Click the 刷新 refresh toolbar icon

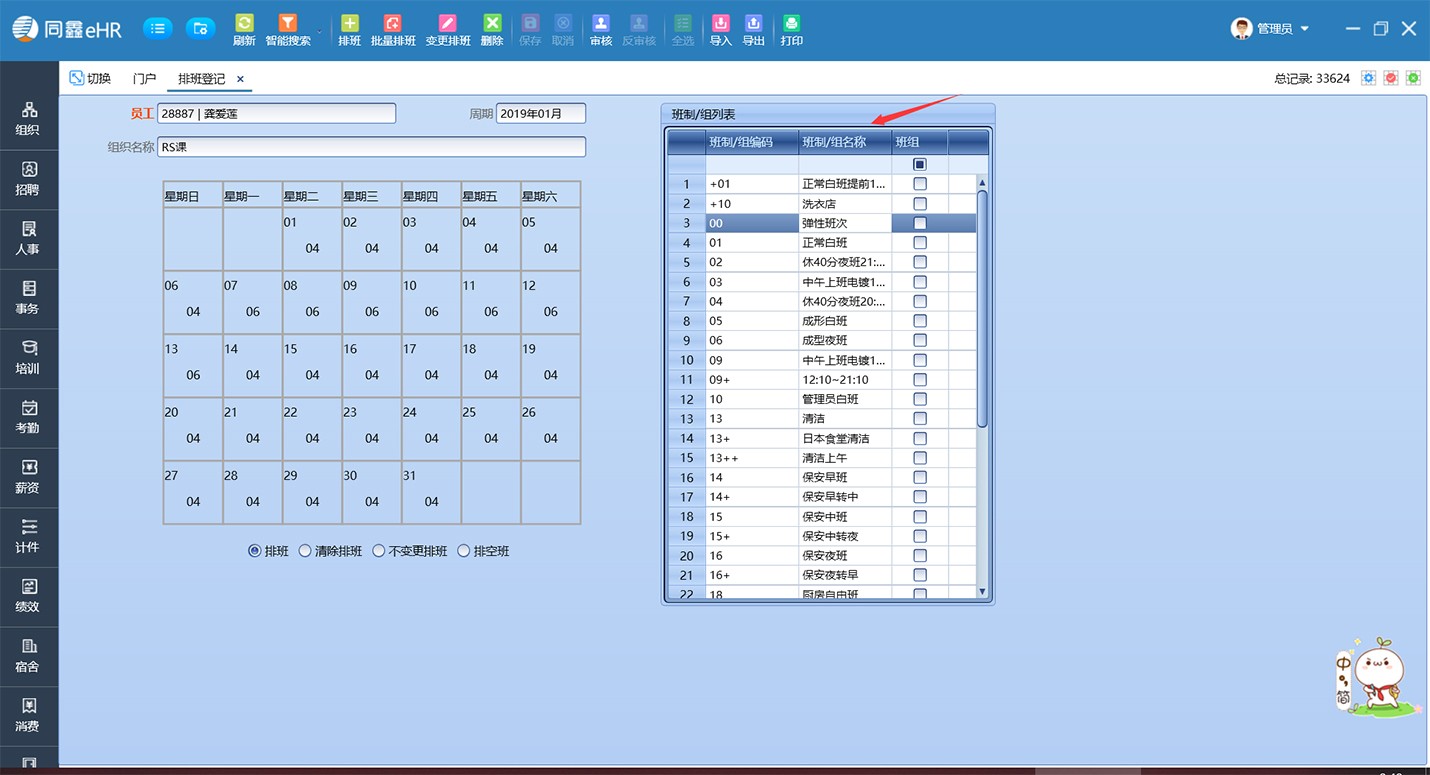pos(244,29)
